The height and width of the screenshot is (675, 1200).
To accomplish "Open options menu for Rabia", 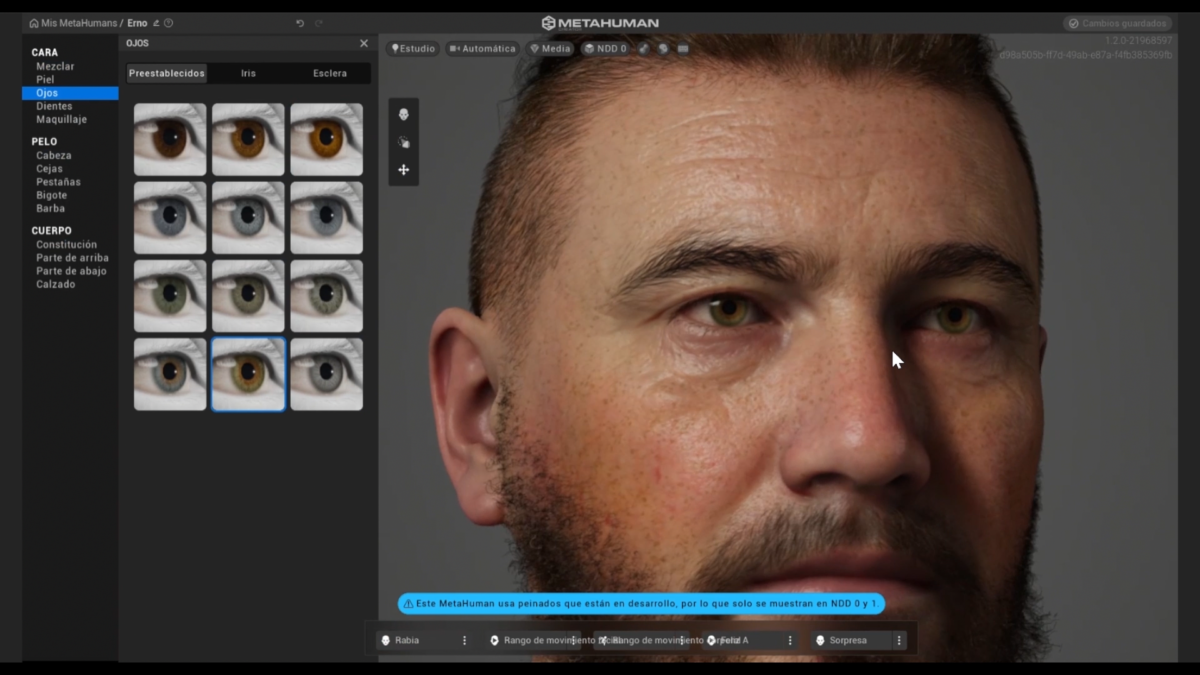I will (464, 640).
